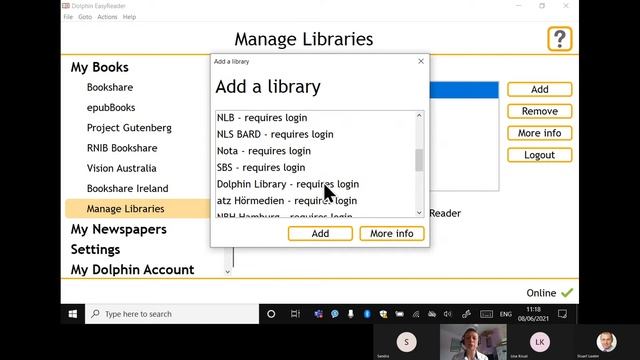640x360 pixels.
Task: Click participant S avatar thumbnail
Action: tap(406, 342)
